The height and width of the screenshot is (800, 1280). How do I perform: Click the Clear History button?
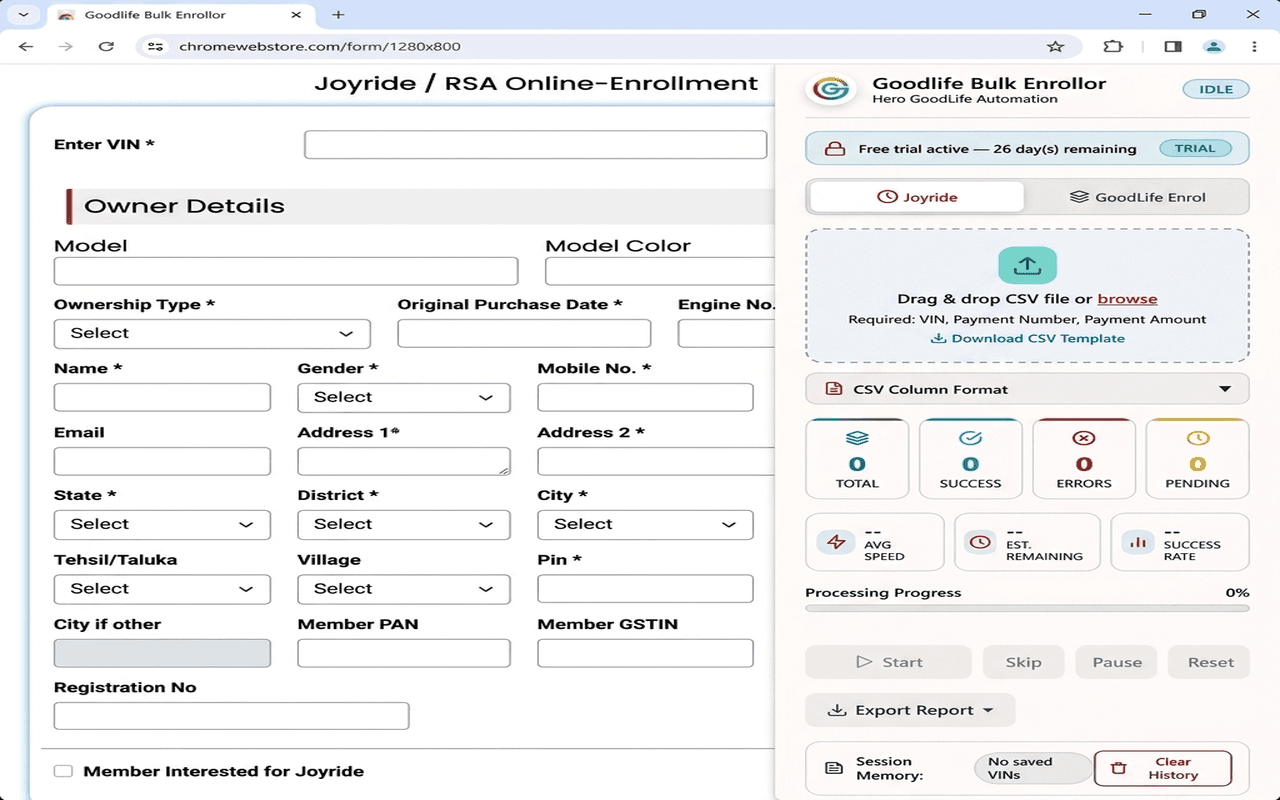point(1163,768)
